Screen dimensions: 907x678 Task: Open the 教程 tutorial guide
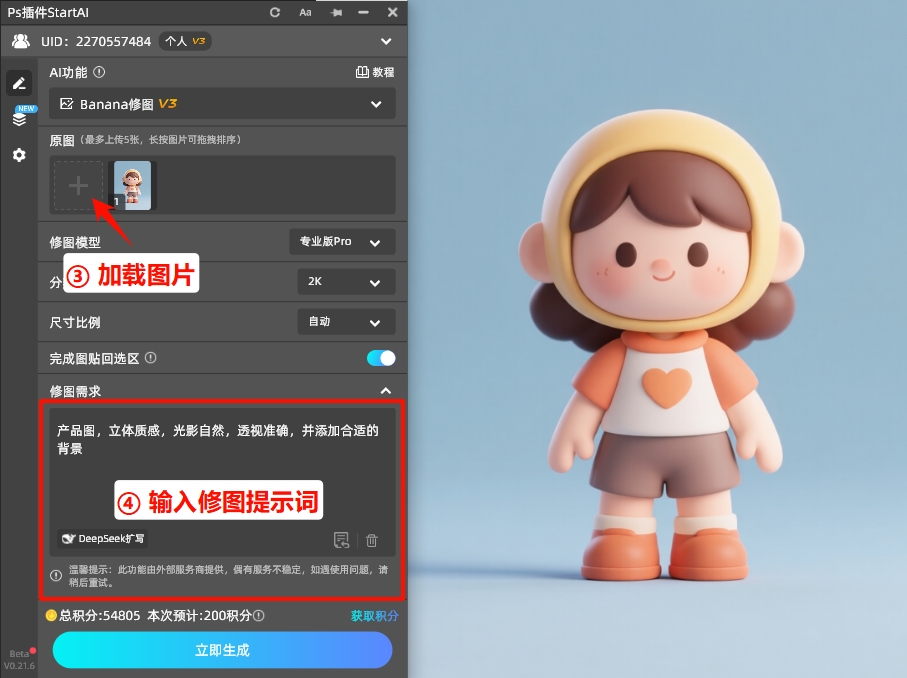coord(374,72)
